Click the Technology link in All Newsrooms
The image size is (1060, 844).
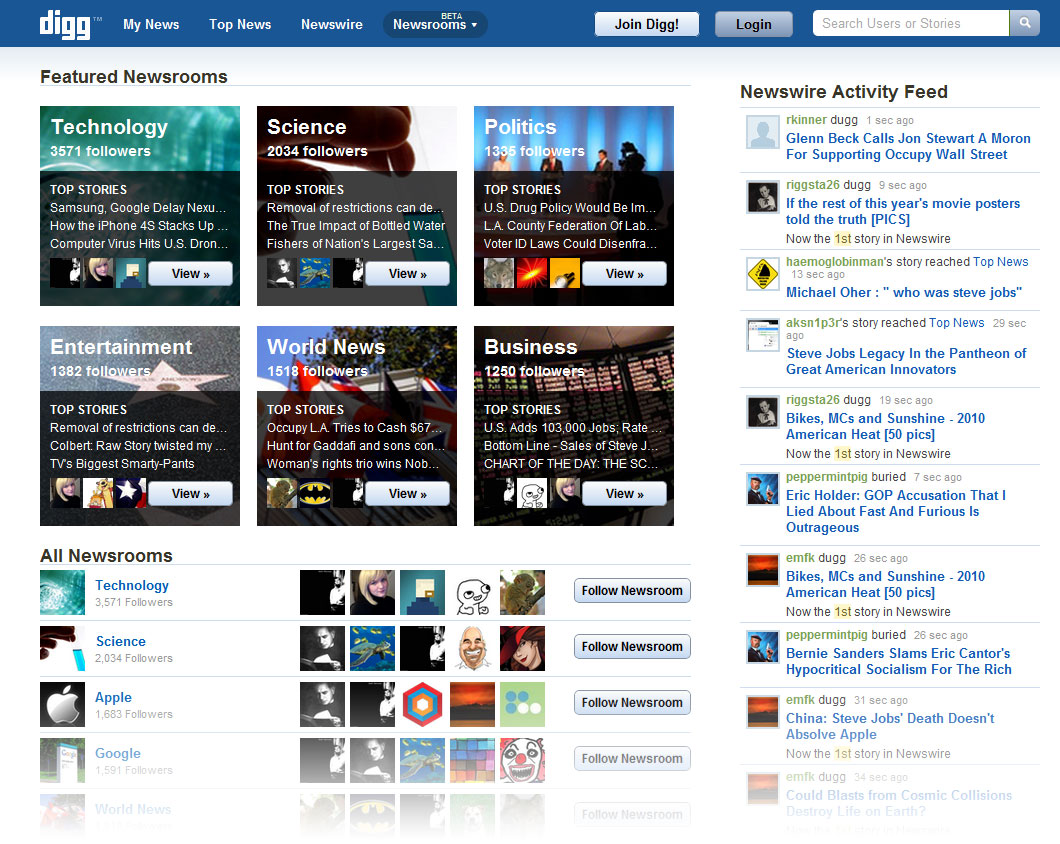tap(131, 585)
